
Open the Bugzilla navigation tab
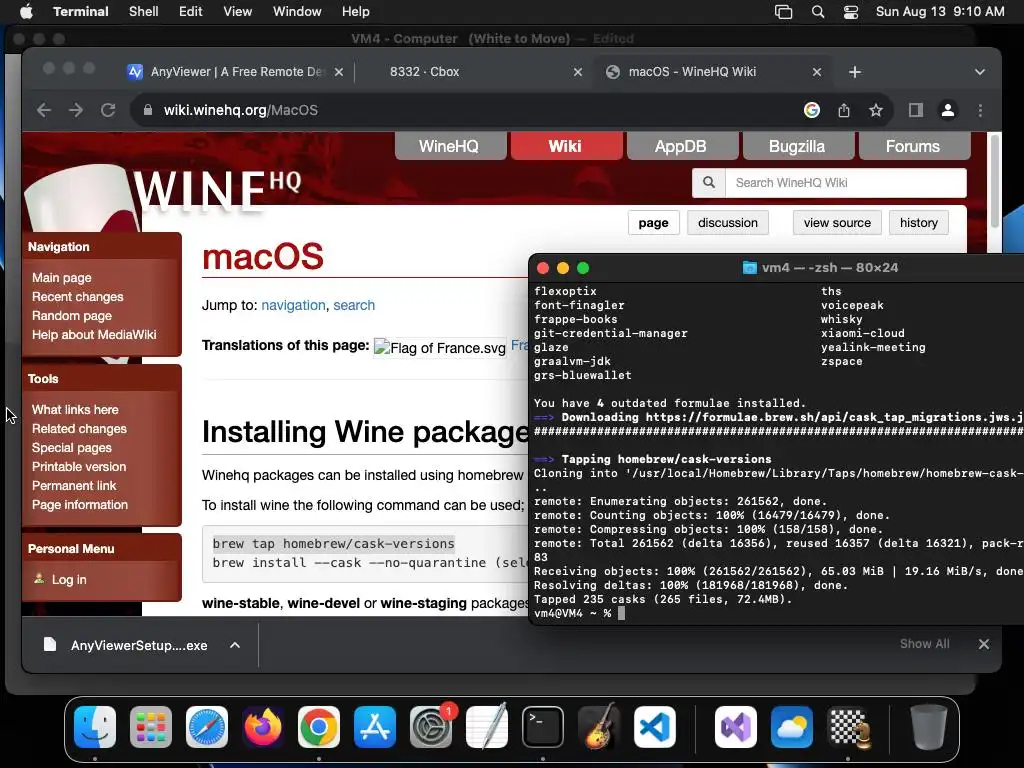797,146
